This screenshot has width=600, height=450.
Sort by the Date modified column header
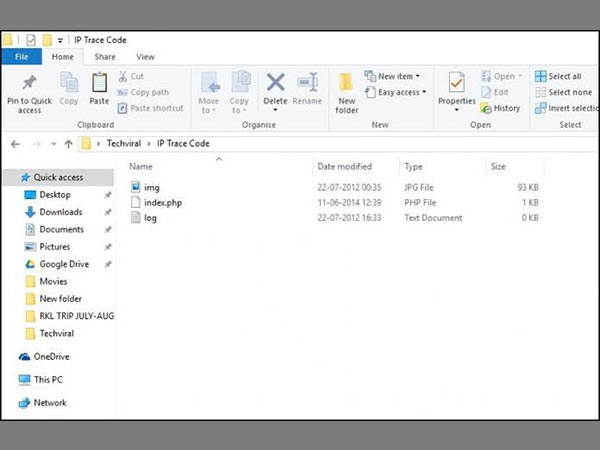coord(344,166)
